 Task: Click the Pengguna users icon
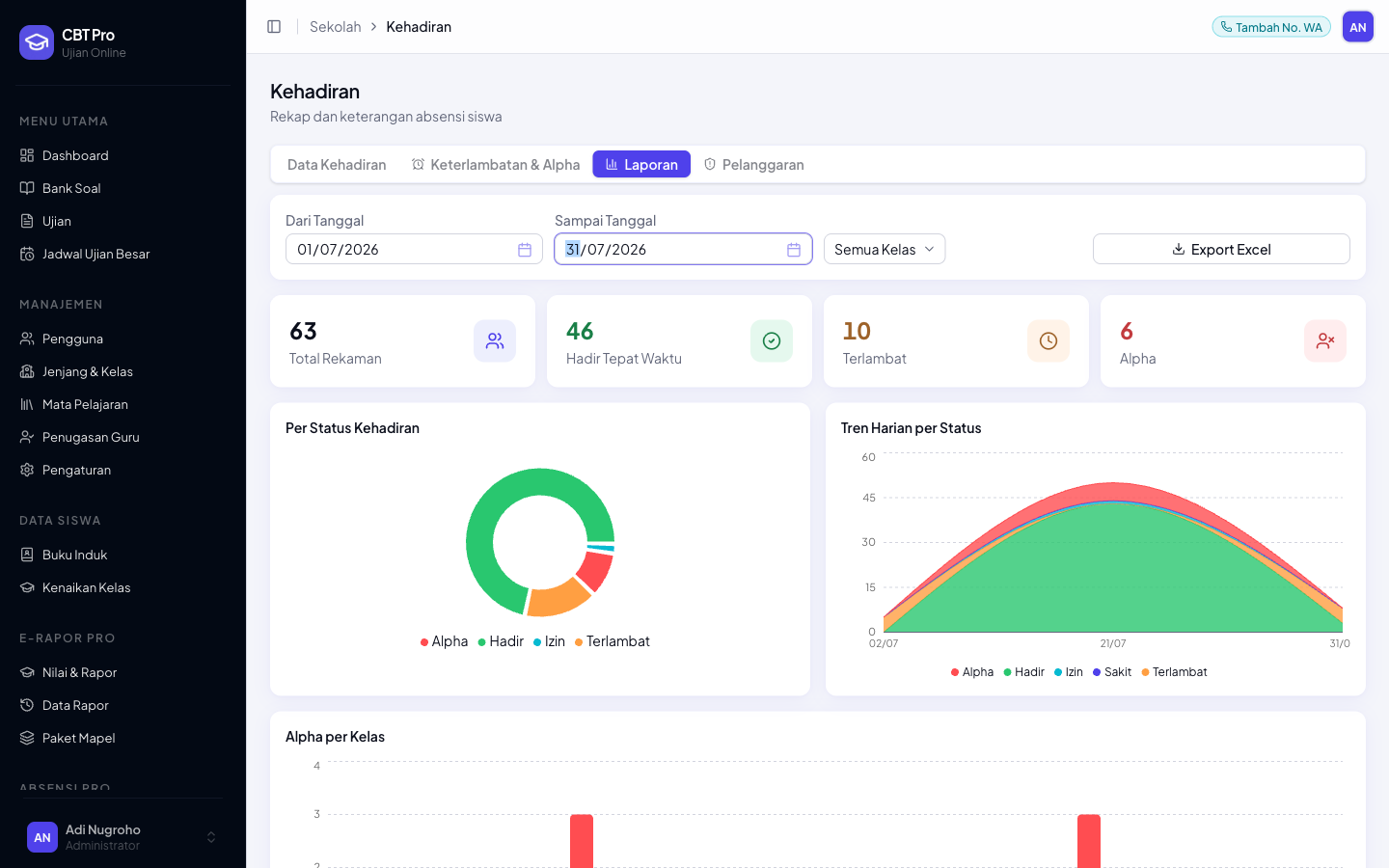27,339
